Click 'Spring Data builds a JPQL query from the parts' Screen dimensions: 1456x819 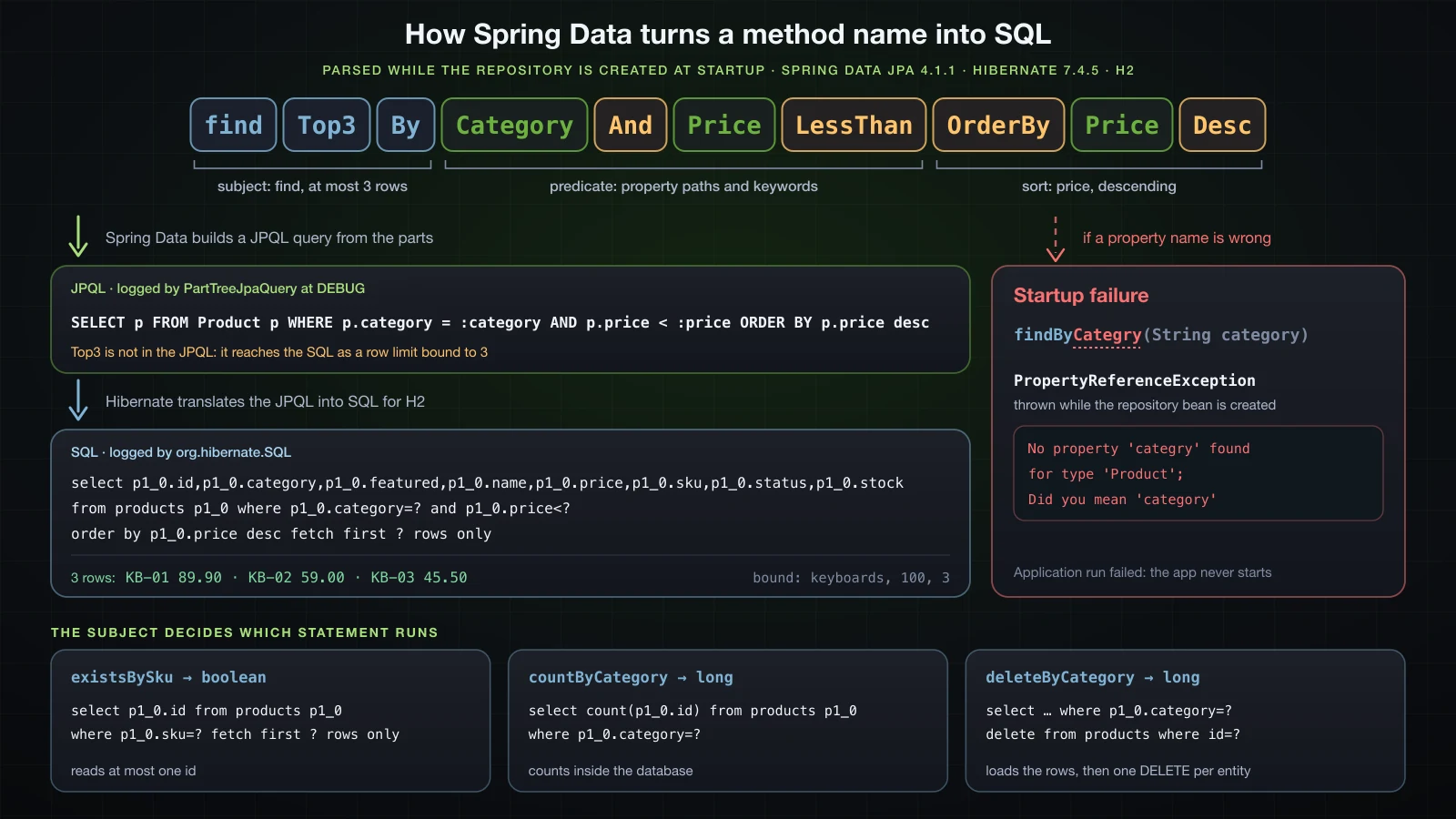coord(269,238)
